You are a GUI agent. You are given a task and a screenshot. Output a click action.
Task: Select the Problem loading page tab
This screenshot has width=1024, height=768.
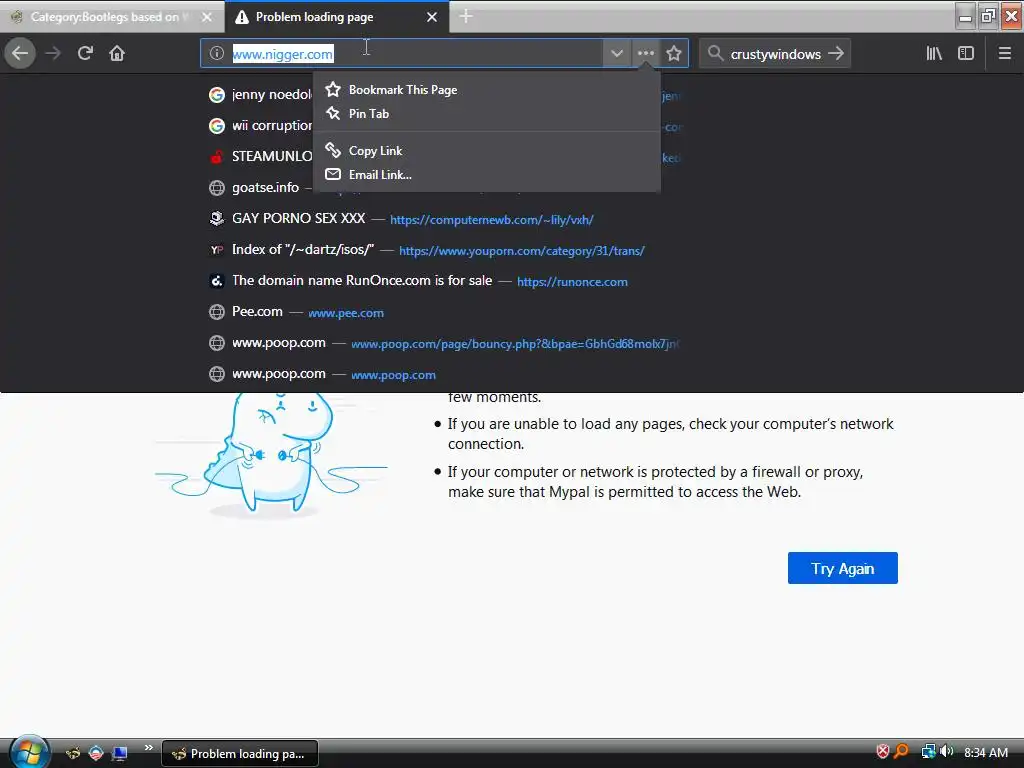point(337,17)
